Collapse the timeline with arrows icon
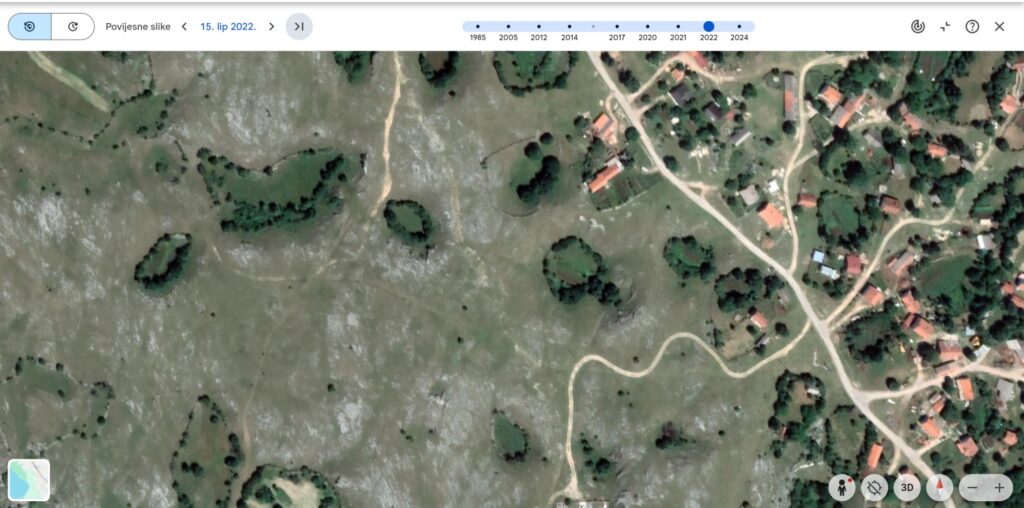This screenshot has width=1024, height=508. [945, 27]
